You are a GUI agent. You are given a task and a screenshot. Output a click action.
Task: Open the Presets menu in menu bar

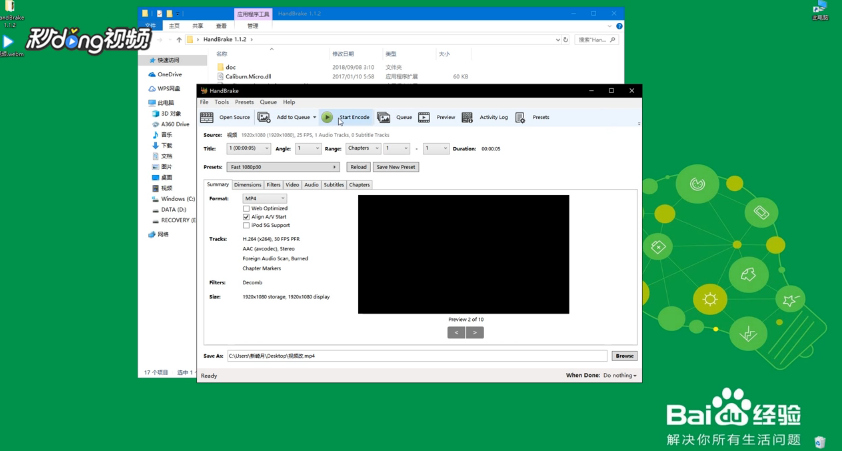click(x=244, y=102)
